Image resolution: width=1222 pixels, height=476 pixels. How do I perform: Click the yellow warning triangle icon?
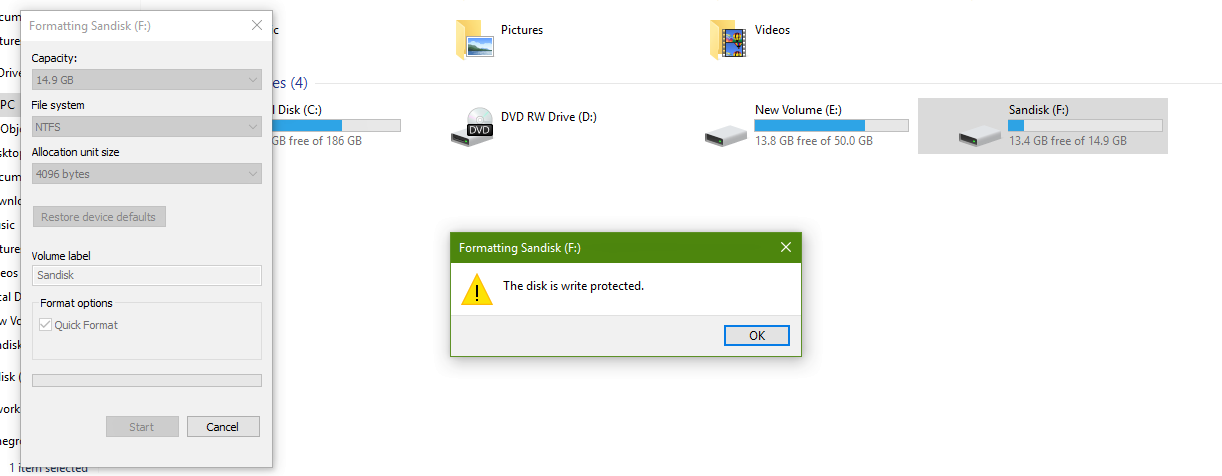click(477, 289)
